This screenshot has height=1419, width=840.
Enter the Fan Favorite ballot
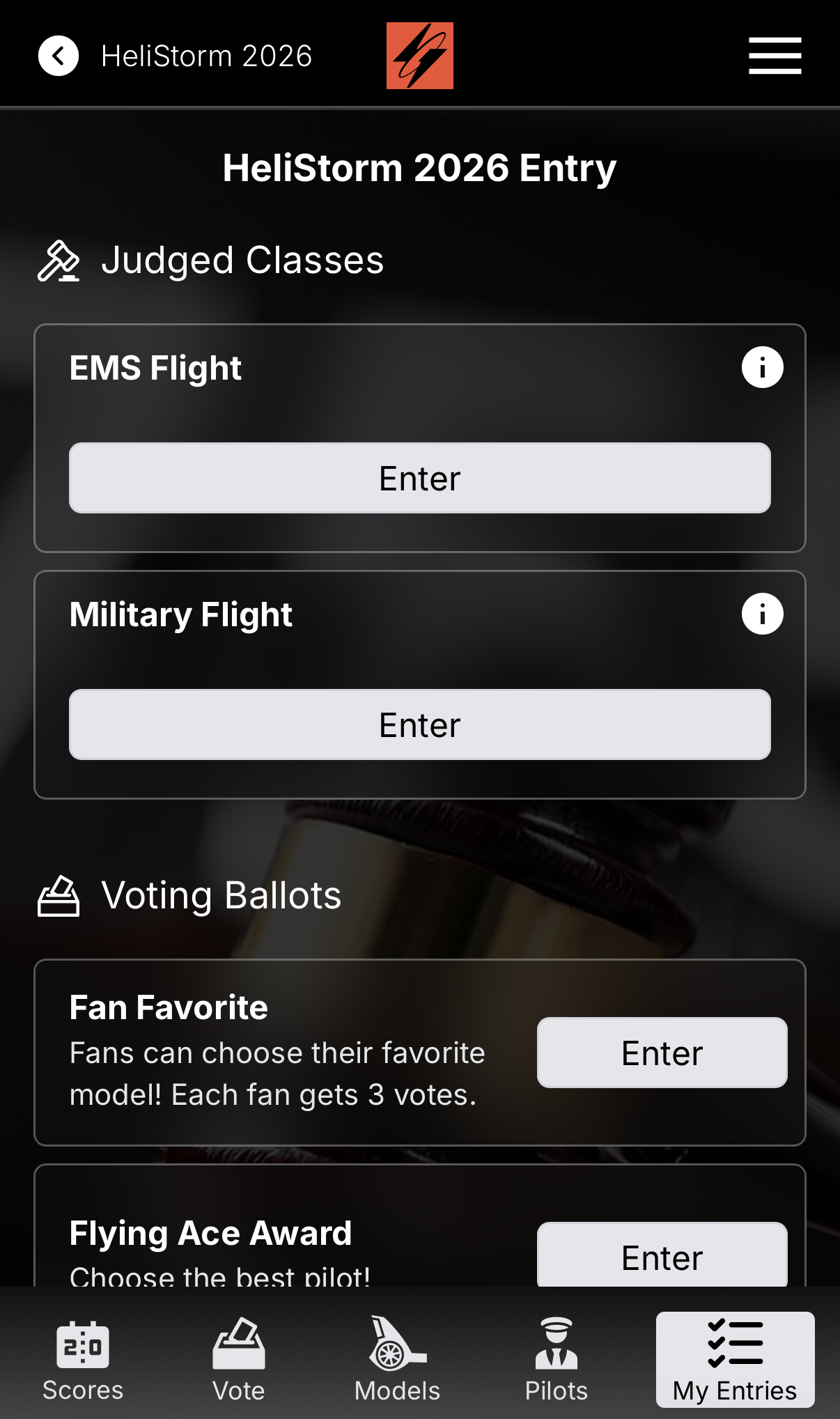pyautogui.click(x=662, y=1053)
